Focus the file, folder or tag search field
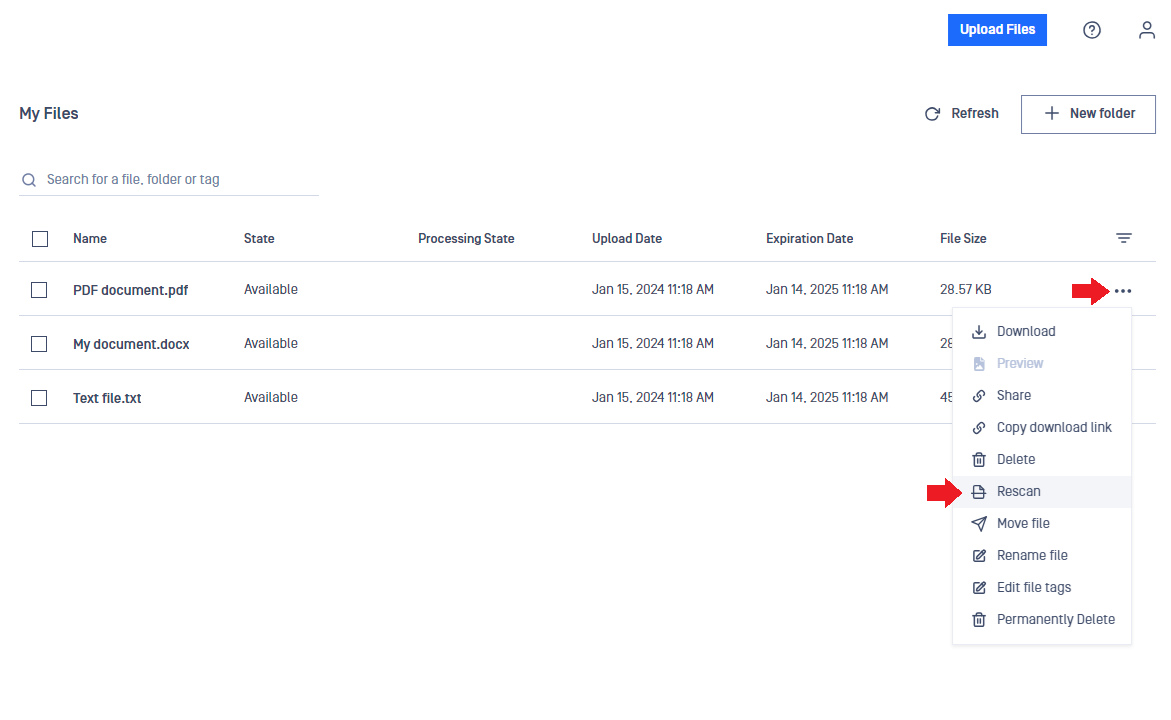 (169, 179)
